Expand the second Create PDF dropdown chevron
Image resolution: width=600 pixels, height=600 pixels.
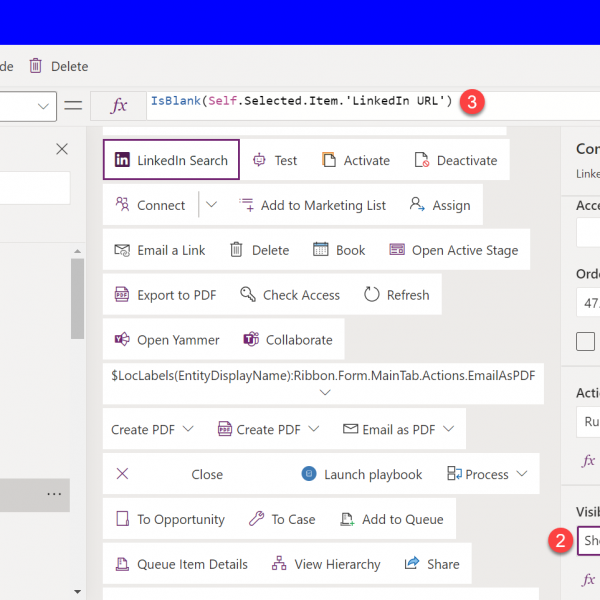[x=313, y=429]
